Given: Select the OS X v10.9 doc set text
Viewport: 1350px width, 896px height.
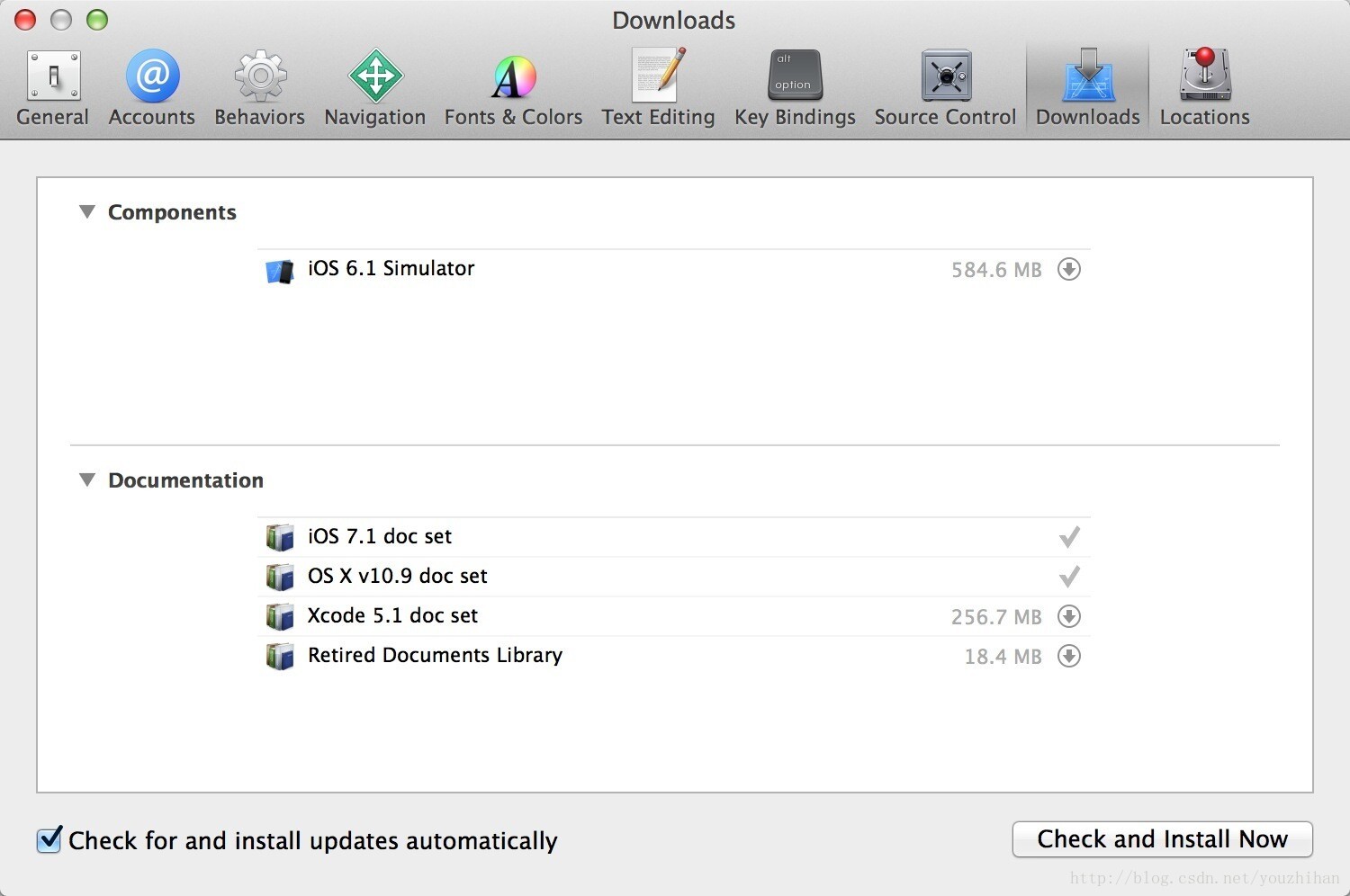Looking at the screenshot, I should [398, 576].
